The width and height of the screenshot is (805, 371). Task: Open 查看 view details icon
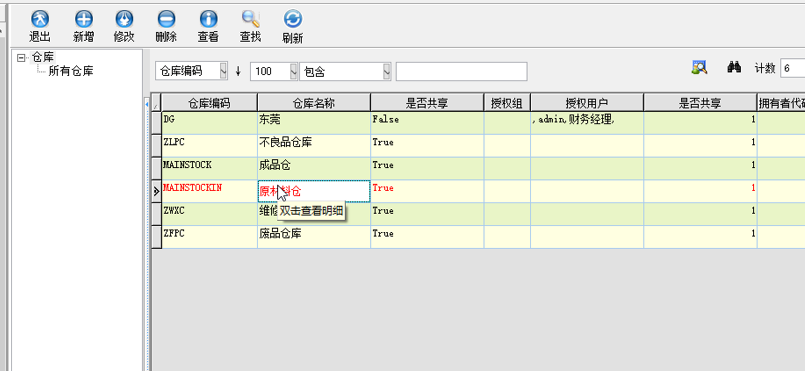click(x=208, y=19)
